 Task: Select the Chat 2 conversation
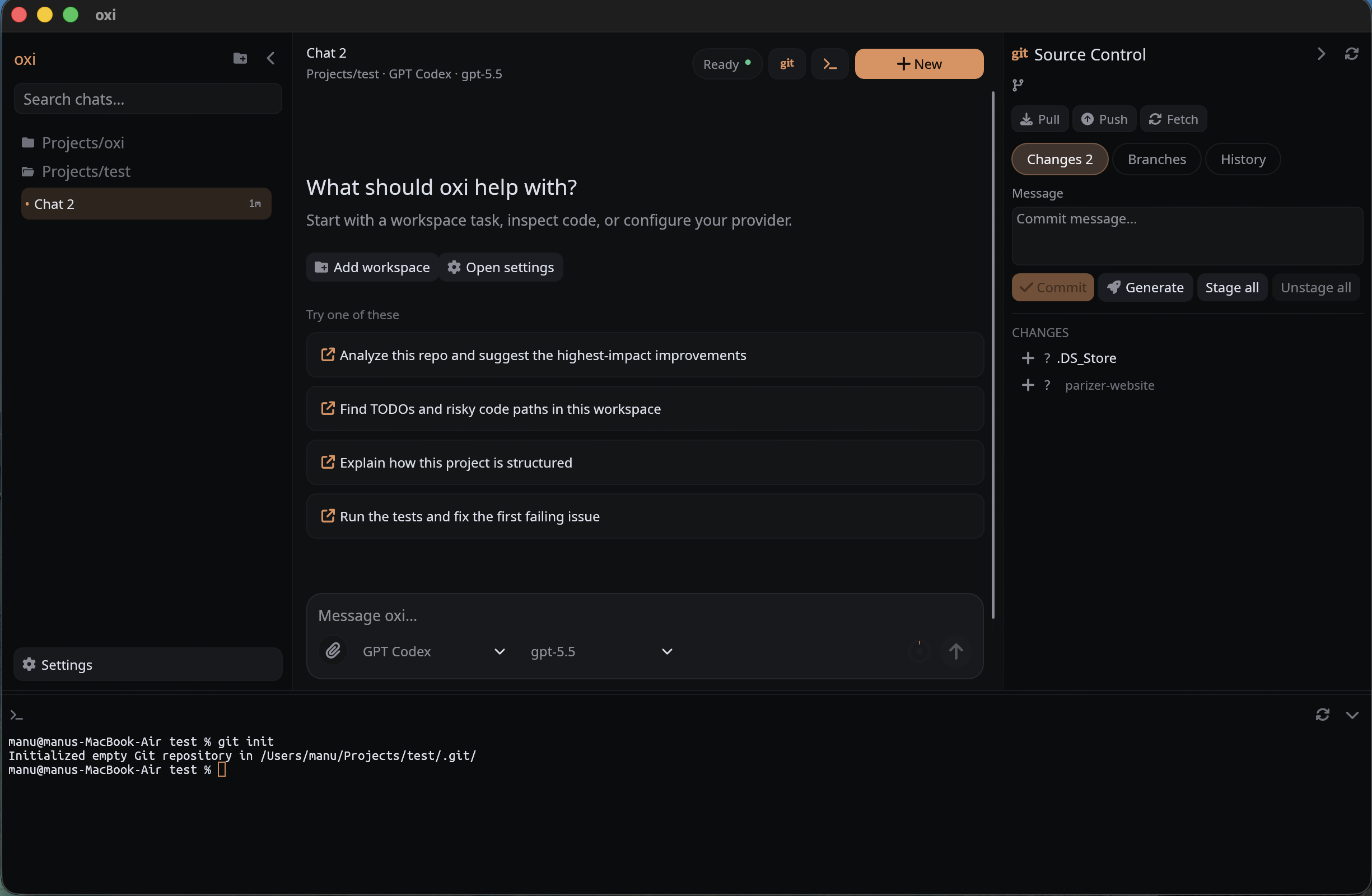pos(146,203)
